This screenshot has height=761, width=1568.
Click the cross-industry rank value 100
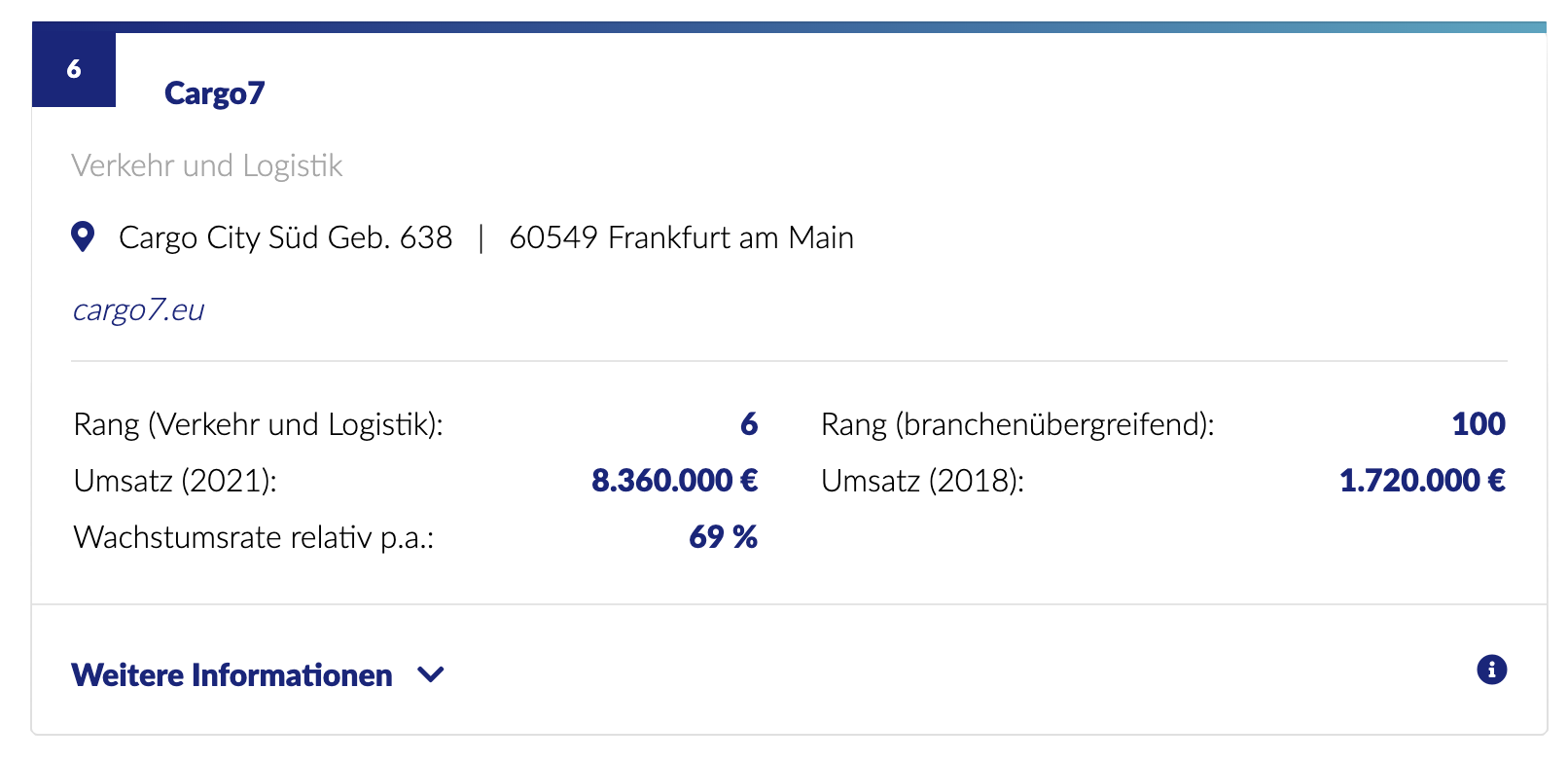point(1479,424)
